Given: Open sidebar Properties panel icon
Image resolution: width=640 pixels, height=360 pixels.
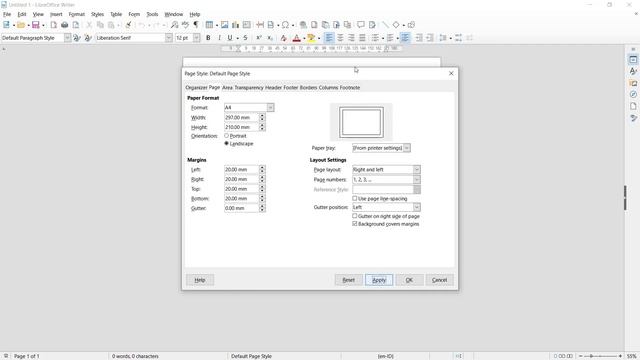Looking at the screenshot, I should [633, 60].
